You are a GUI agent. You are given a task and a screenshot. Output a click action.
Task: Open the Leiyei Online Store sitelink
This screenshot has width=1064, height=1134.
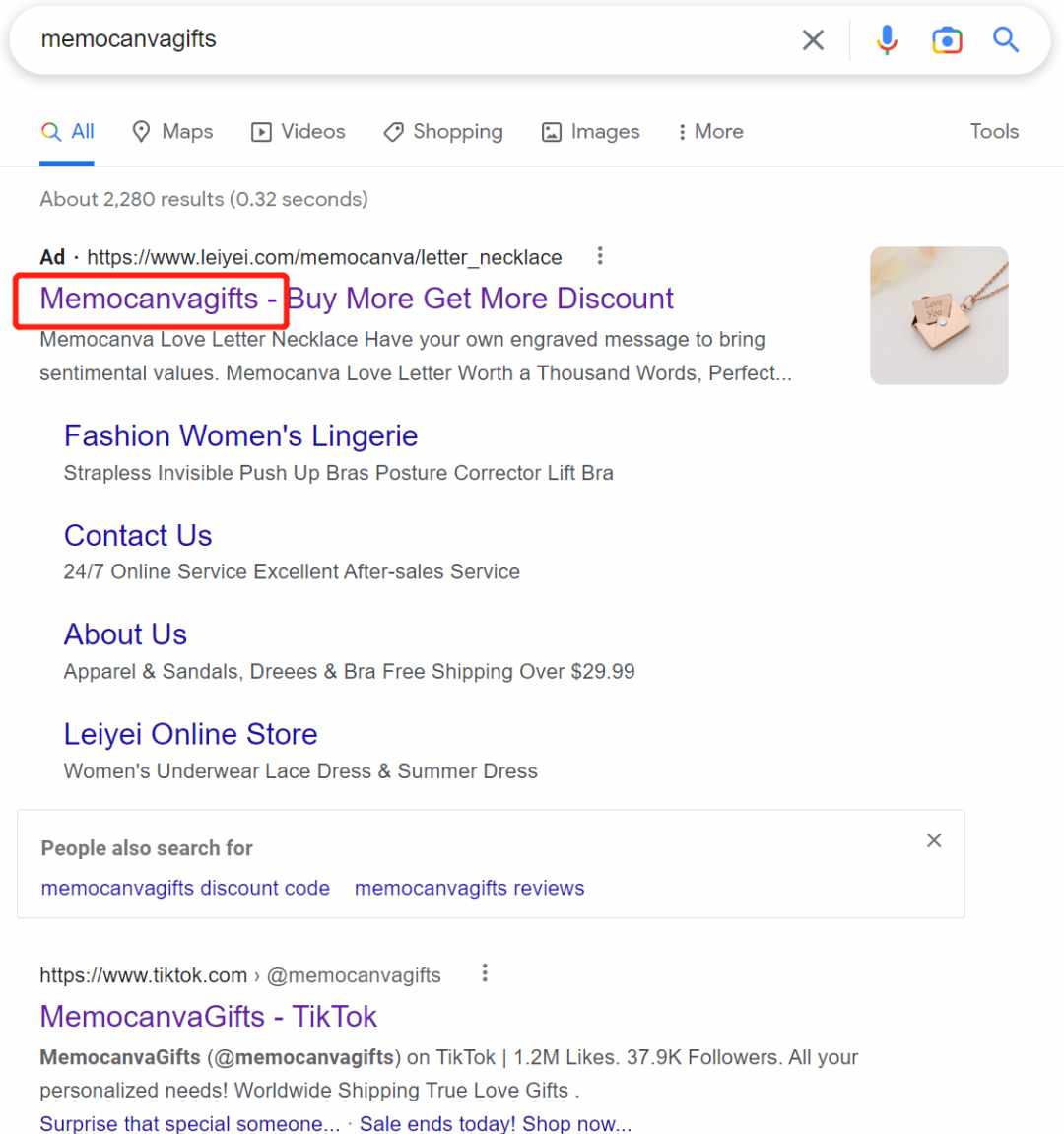tap(191, 734)
